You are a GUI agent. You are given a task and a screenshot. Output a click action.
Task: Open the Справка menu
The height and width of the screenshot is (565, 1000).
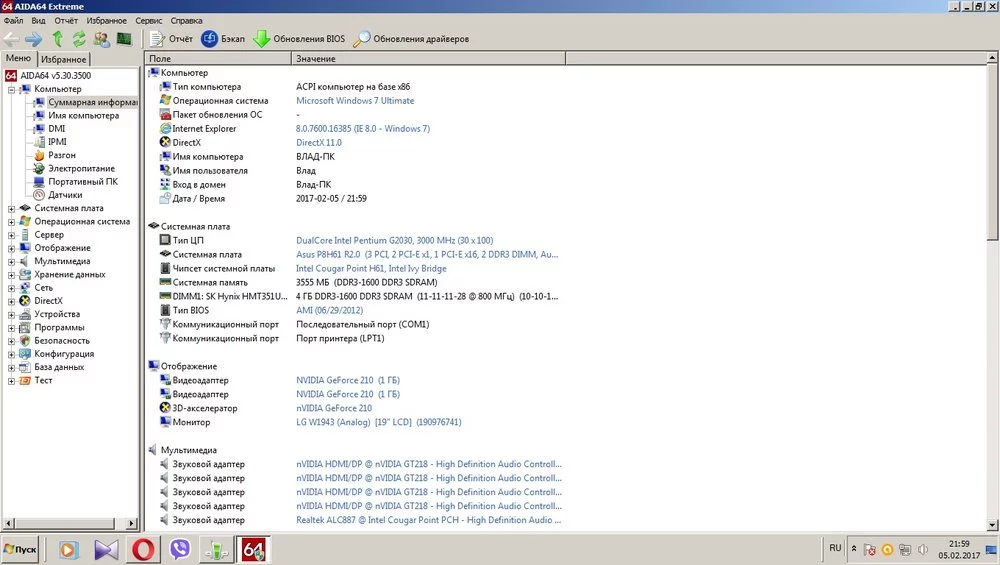pyautogui.click(x=186, y=20)
